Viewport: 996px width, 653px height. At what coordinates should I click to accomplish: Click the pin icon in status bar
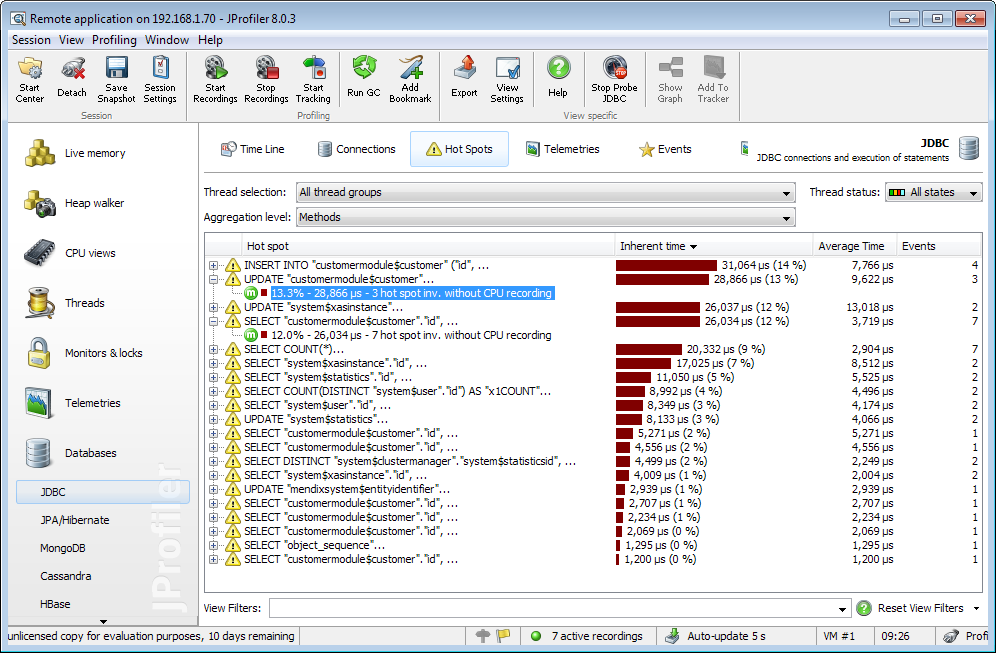pos(483,635)
